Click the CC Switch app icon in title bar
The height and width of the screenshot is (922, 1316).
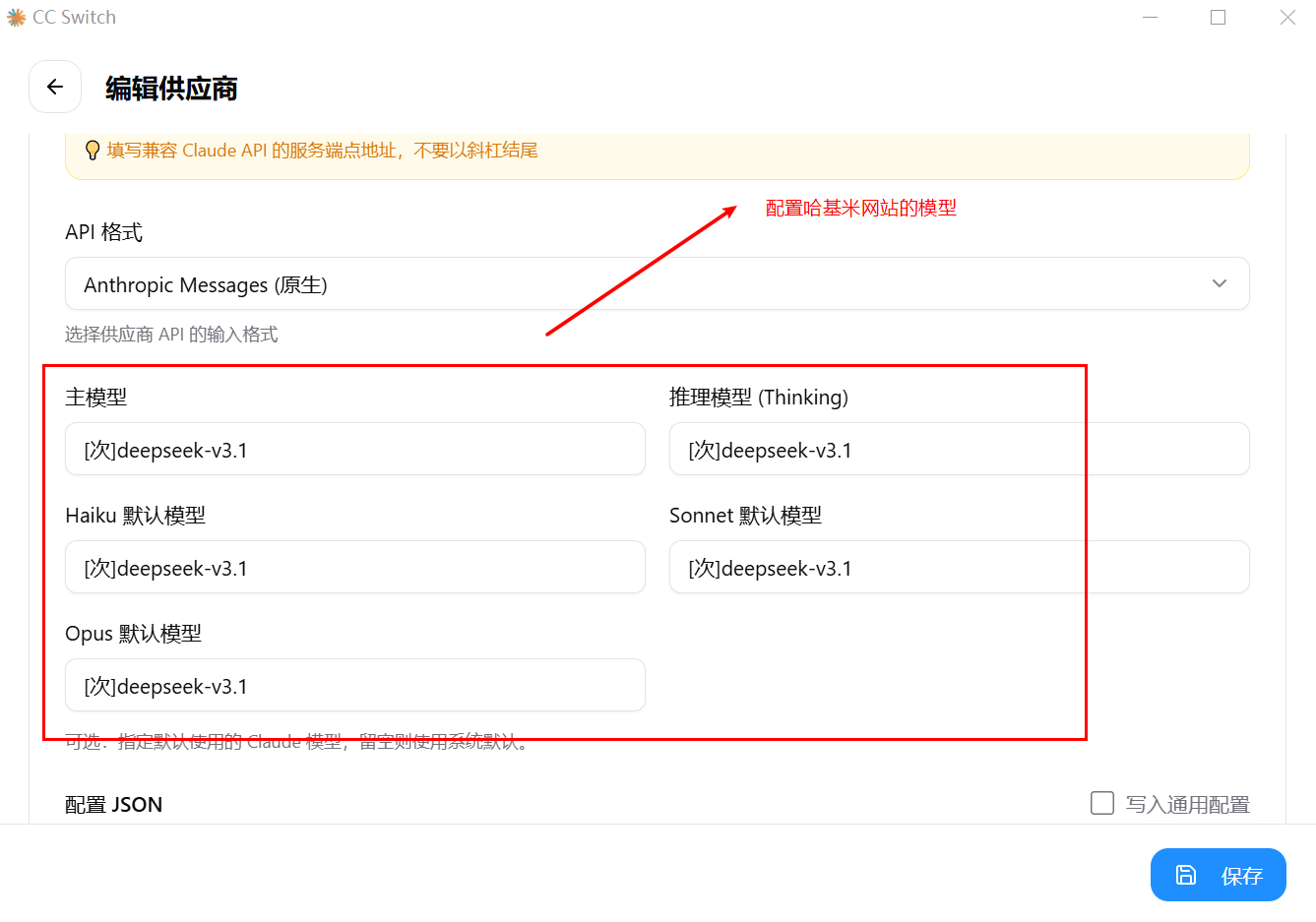coord(16,18)
